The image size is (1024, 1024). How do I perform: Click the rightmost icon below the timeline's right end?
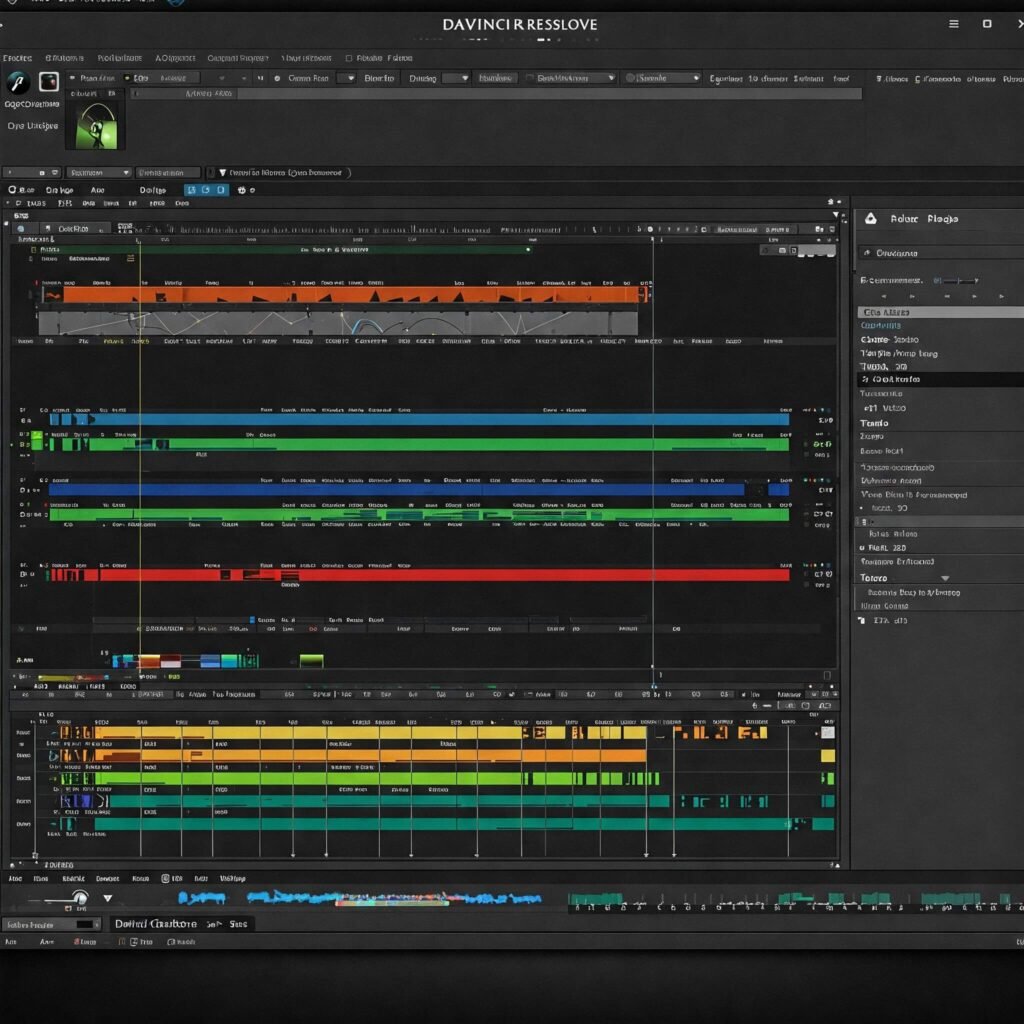pyautogui.click(x=825, y=706)
